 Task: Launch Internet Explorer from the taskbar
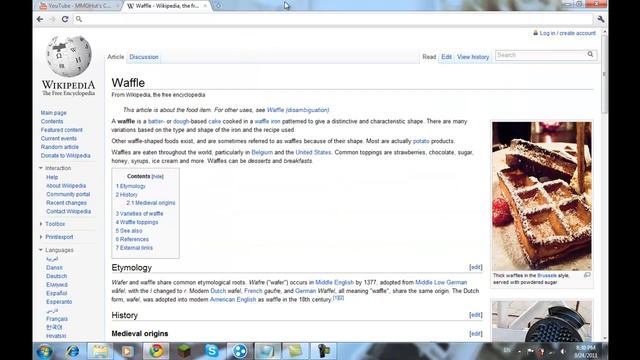coord(73,351)
